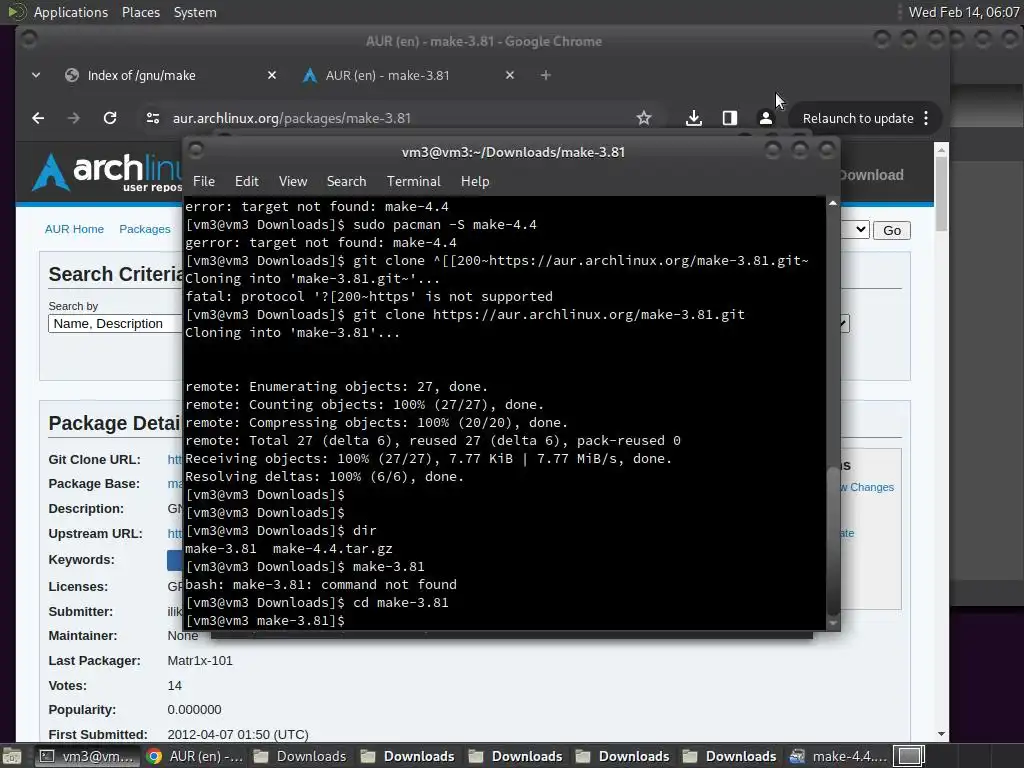Show desktop icon in bottom panel
Screen dimensions: 1024x768
(12, 756)
